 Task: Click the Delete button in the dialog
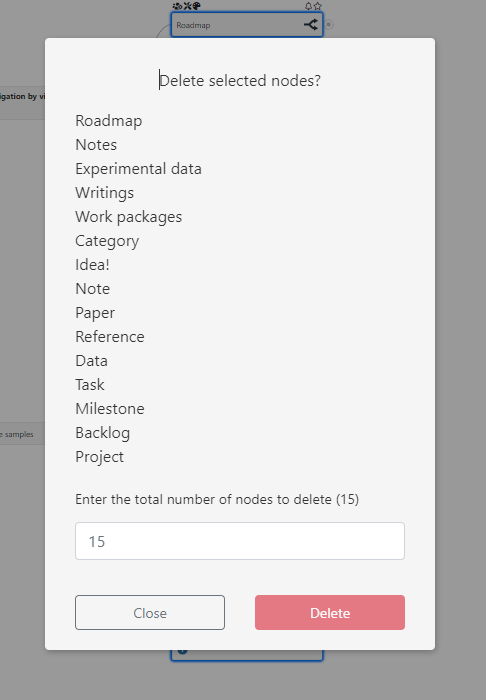point(330,612)
